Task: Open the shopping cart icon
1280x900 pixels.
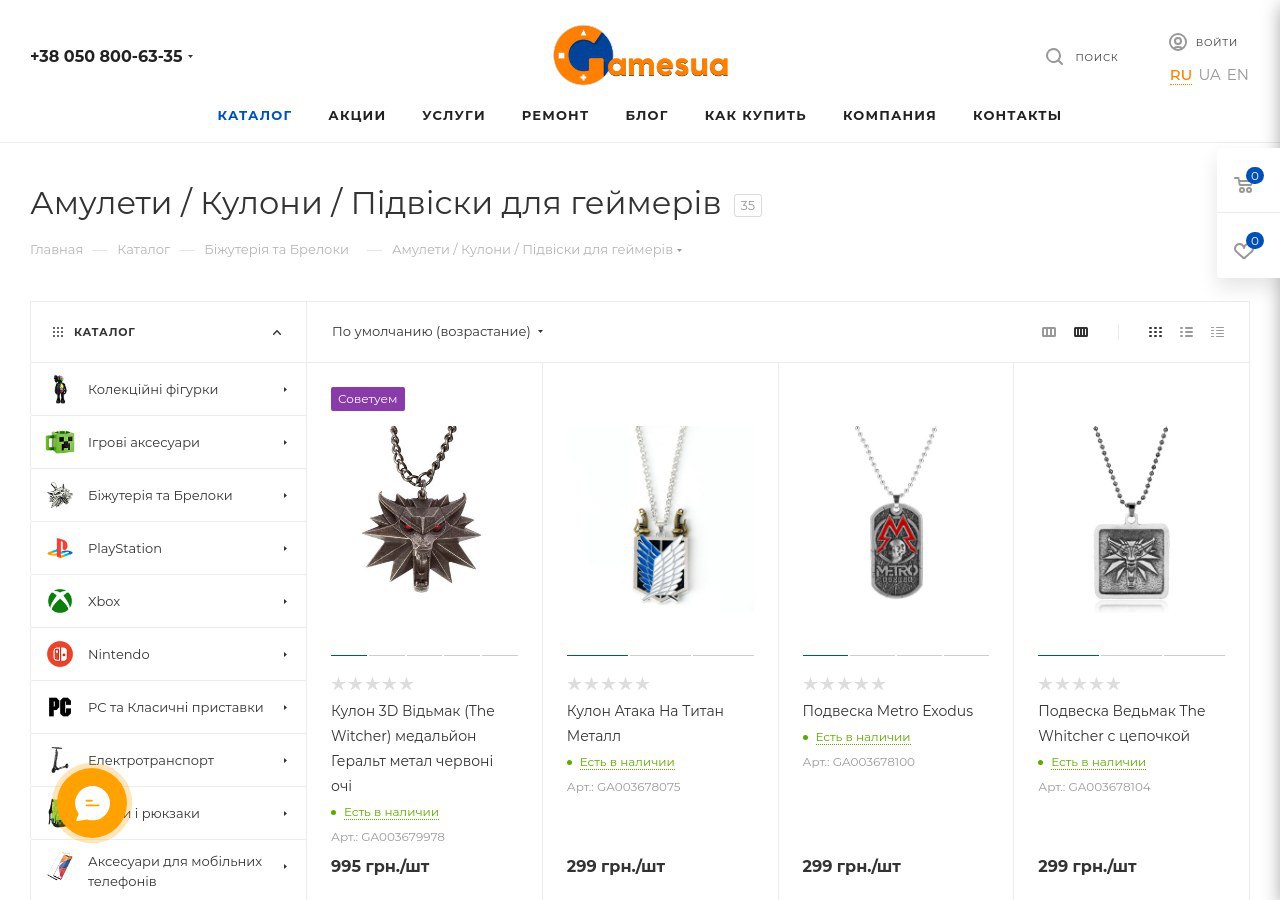Action: pos(1244,184)
